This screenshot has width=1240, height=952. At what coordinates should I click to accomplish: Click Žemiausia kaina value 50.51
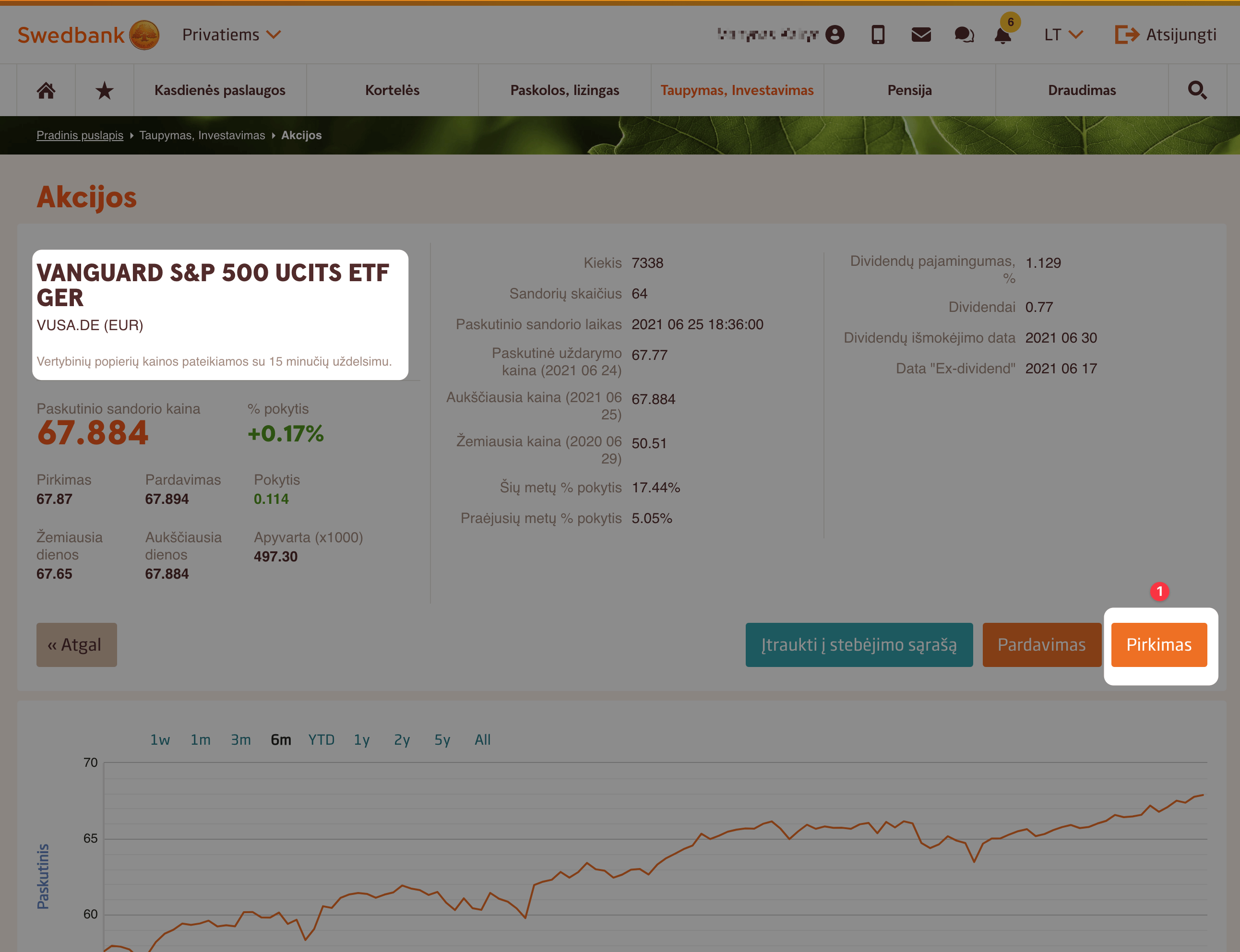649,443
